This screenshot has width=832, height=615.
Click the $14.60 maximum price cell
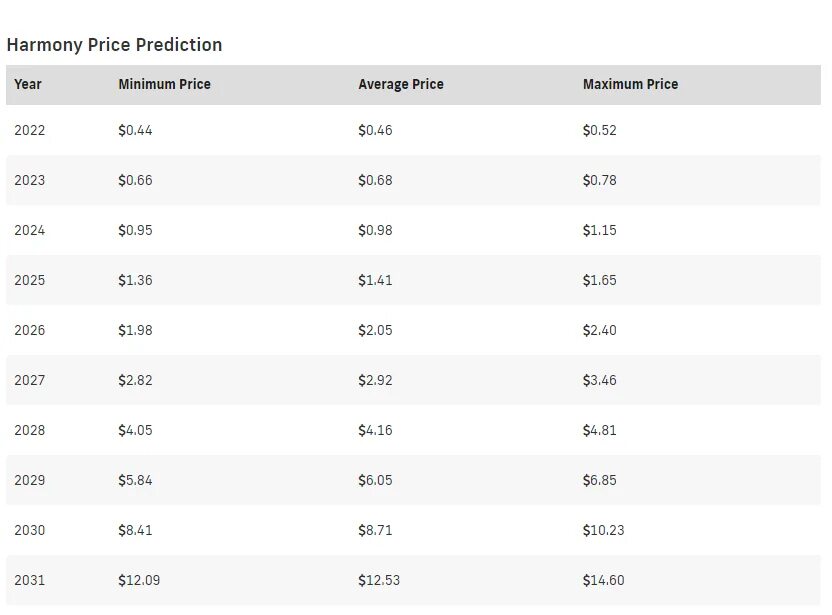coord(603,580)
